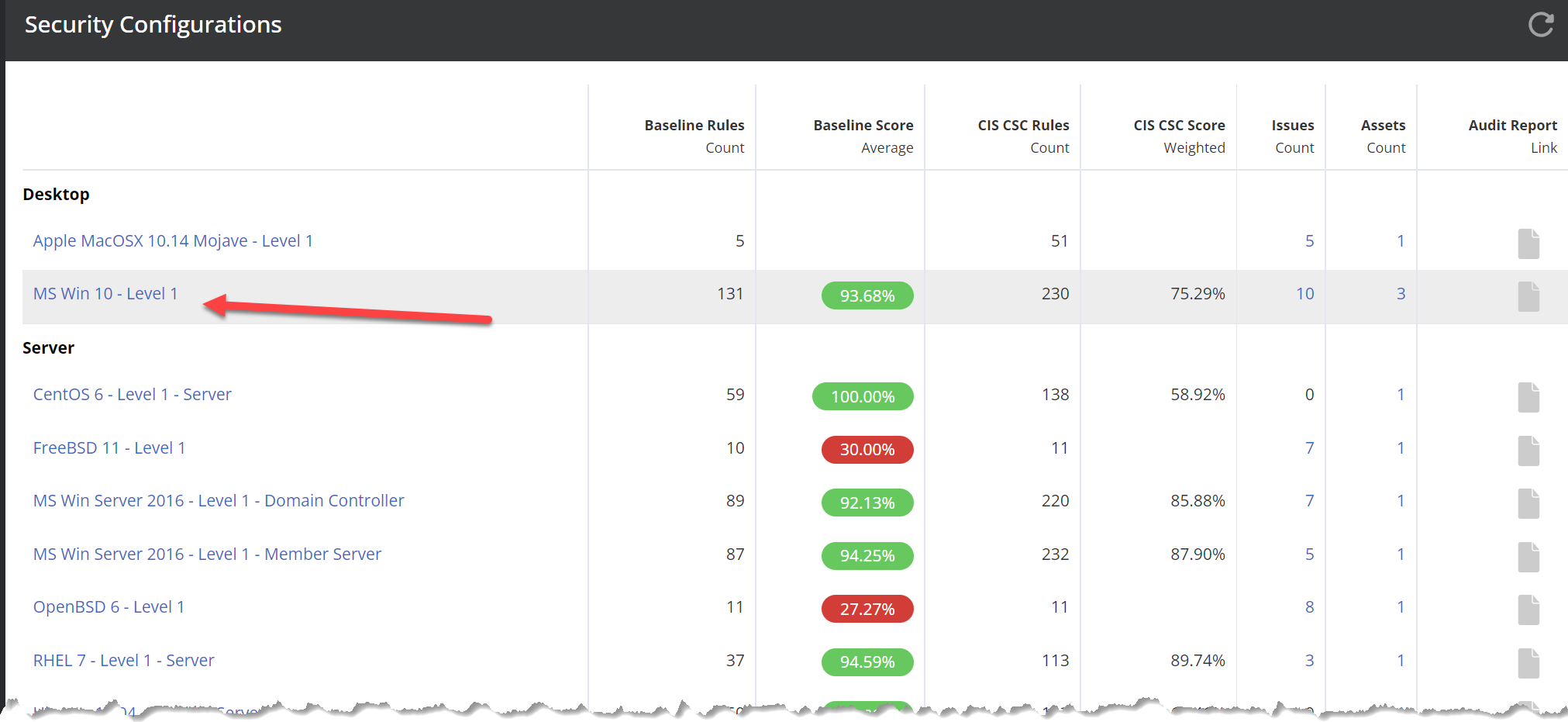The image size is (1568, 722).
Task: Open audit report icon for RHEL 7
Action: tap(1528, 663)
